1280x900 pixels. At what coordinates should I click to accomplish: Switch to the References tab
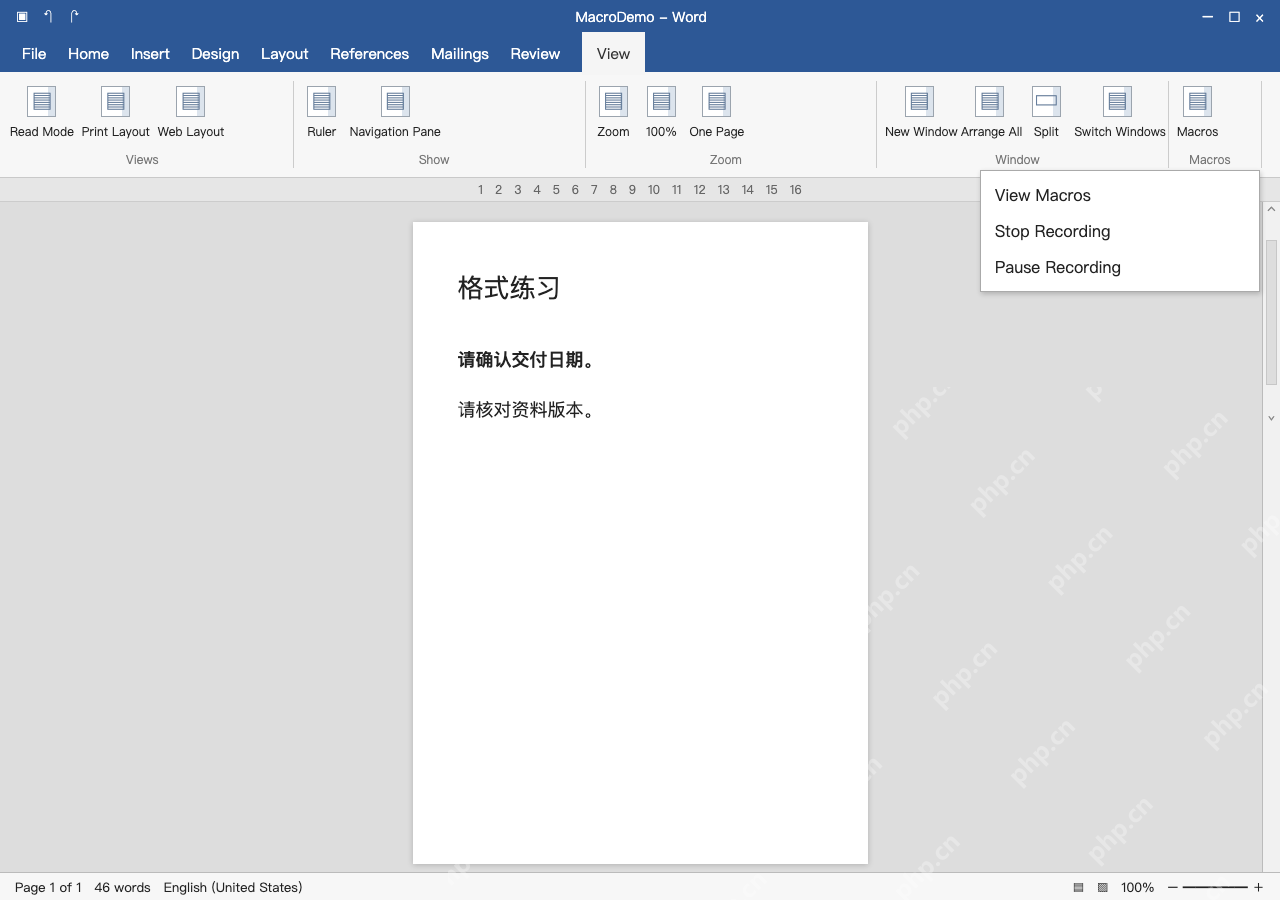pos(369,53)
